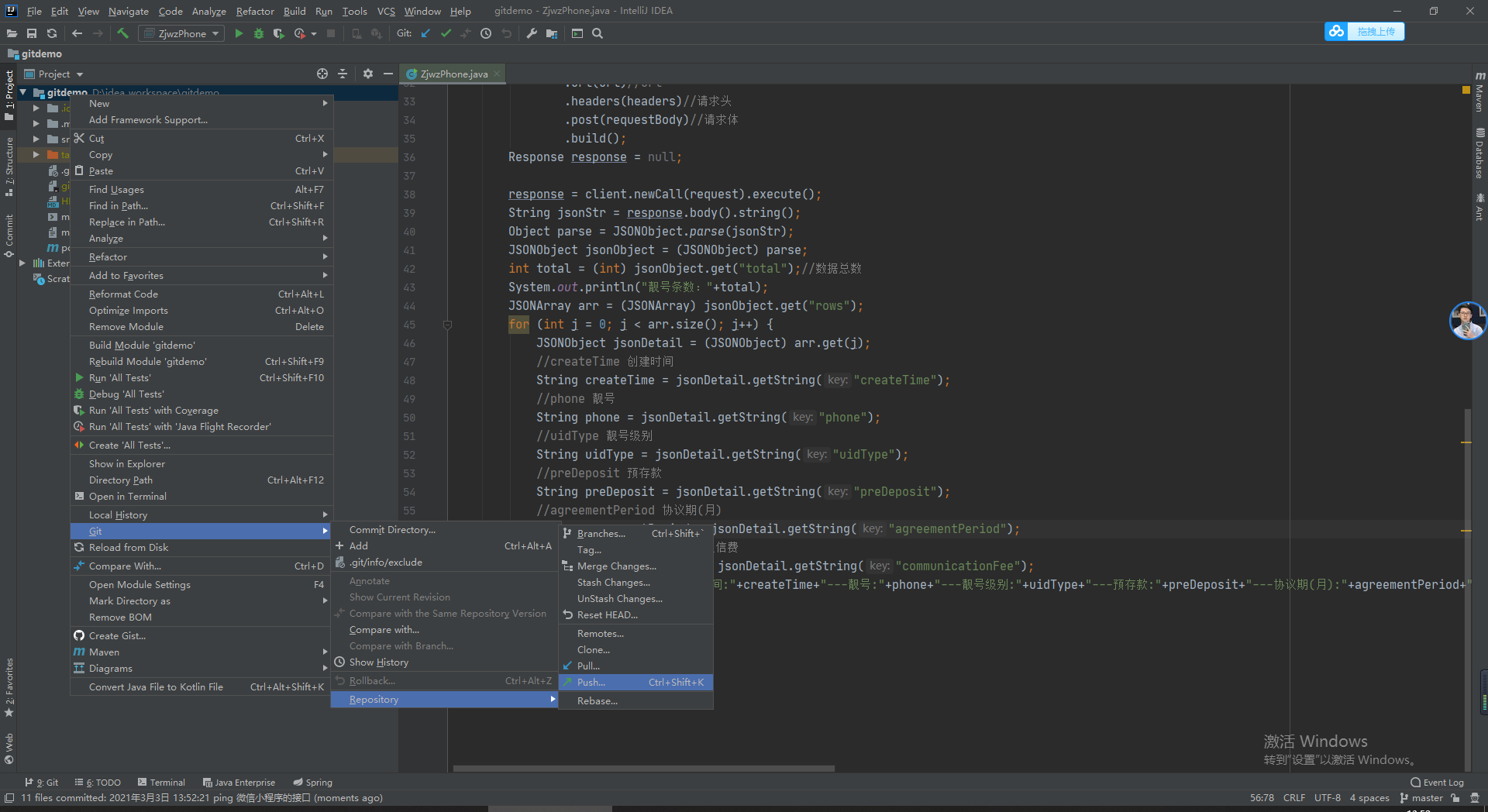Click the Synchronize/Reload toolbar icon

[x=52, y=33]
